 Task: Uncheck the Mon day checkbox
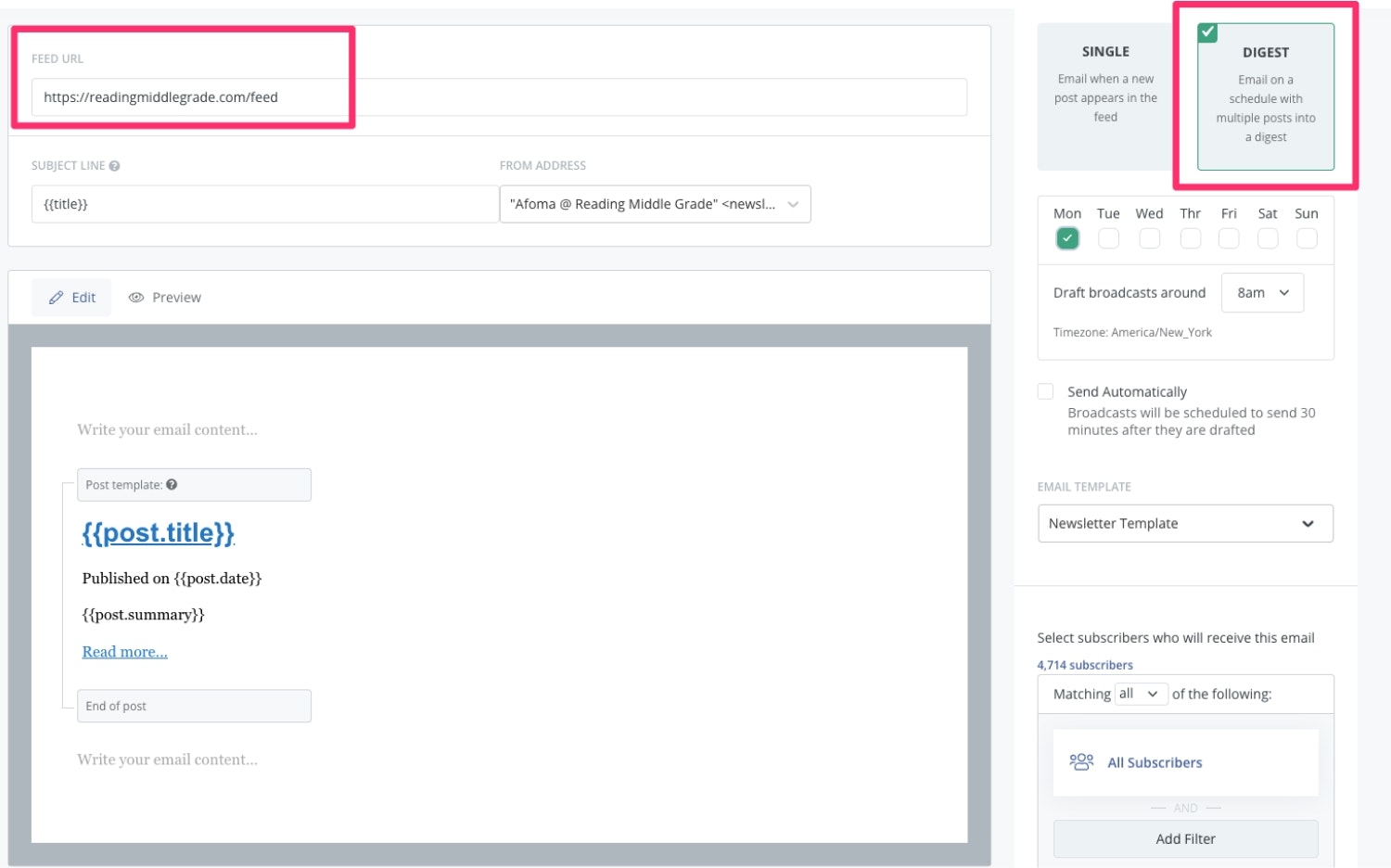1067,238
